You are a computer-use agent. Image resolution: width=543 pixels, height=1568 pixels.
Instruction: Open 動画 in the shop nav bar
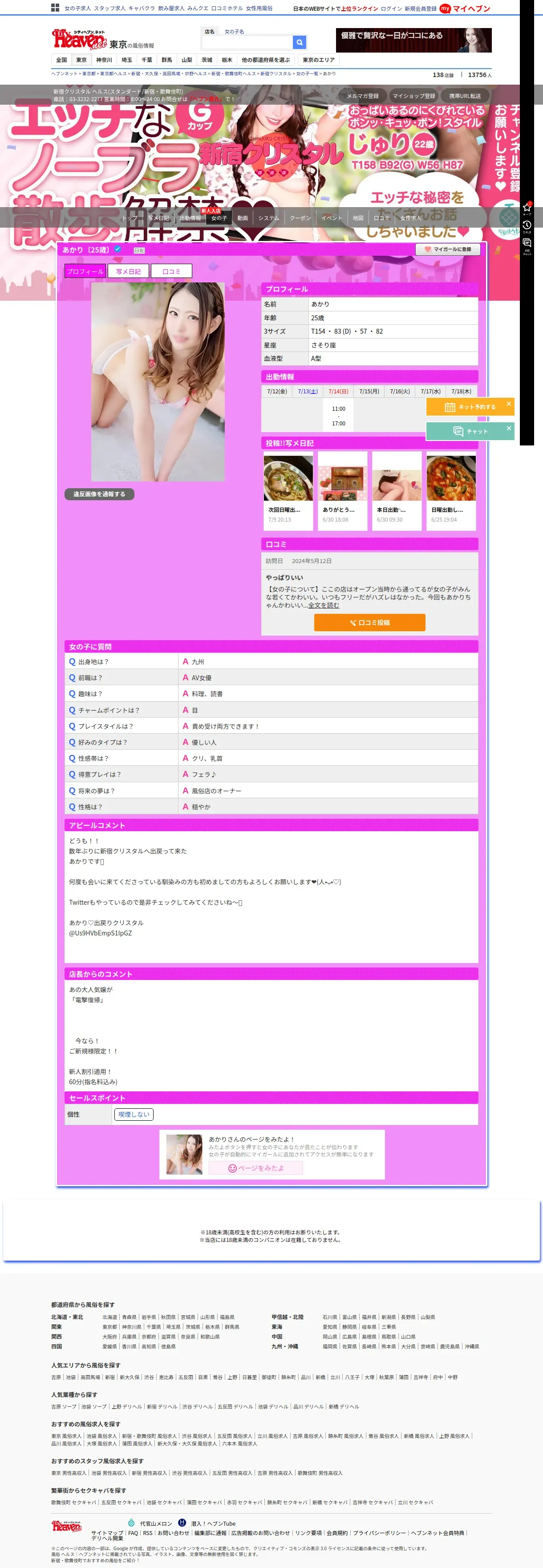point(243,218)
